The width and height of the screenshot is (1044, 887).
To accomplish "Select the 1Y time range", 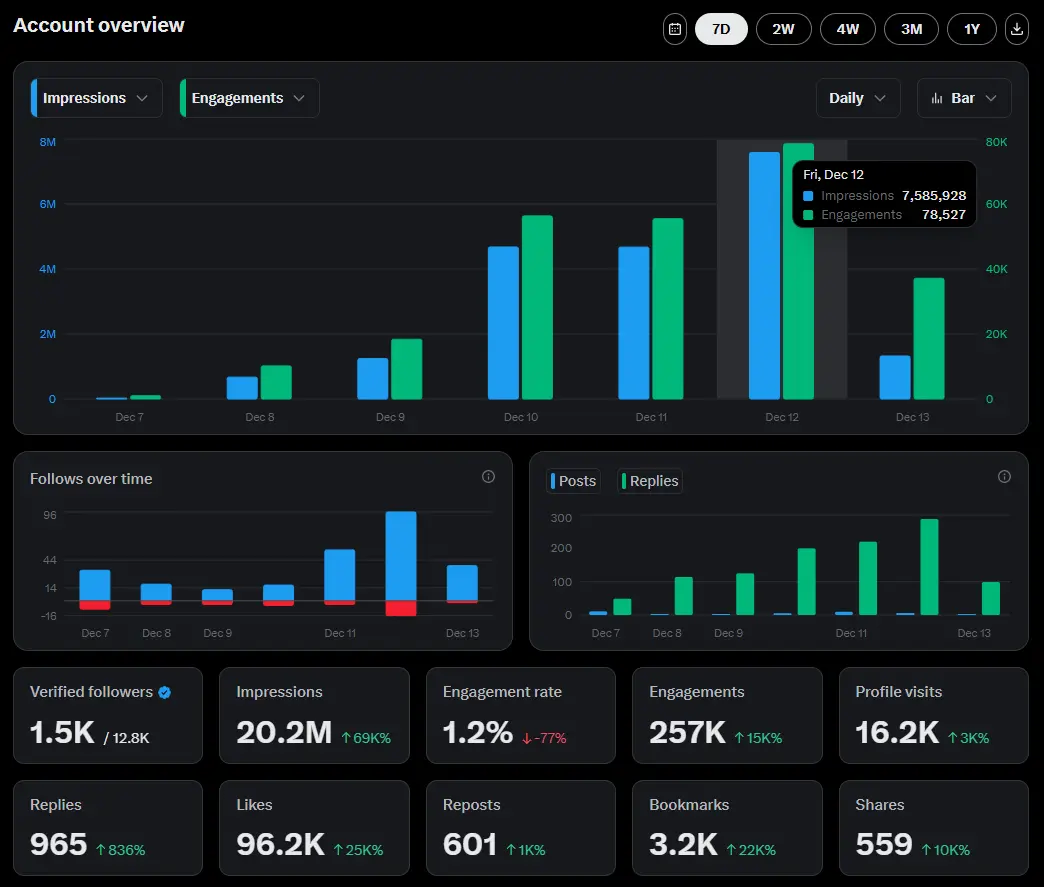I will (971, 29).
